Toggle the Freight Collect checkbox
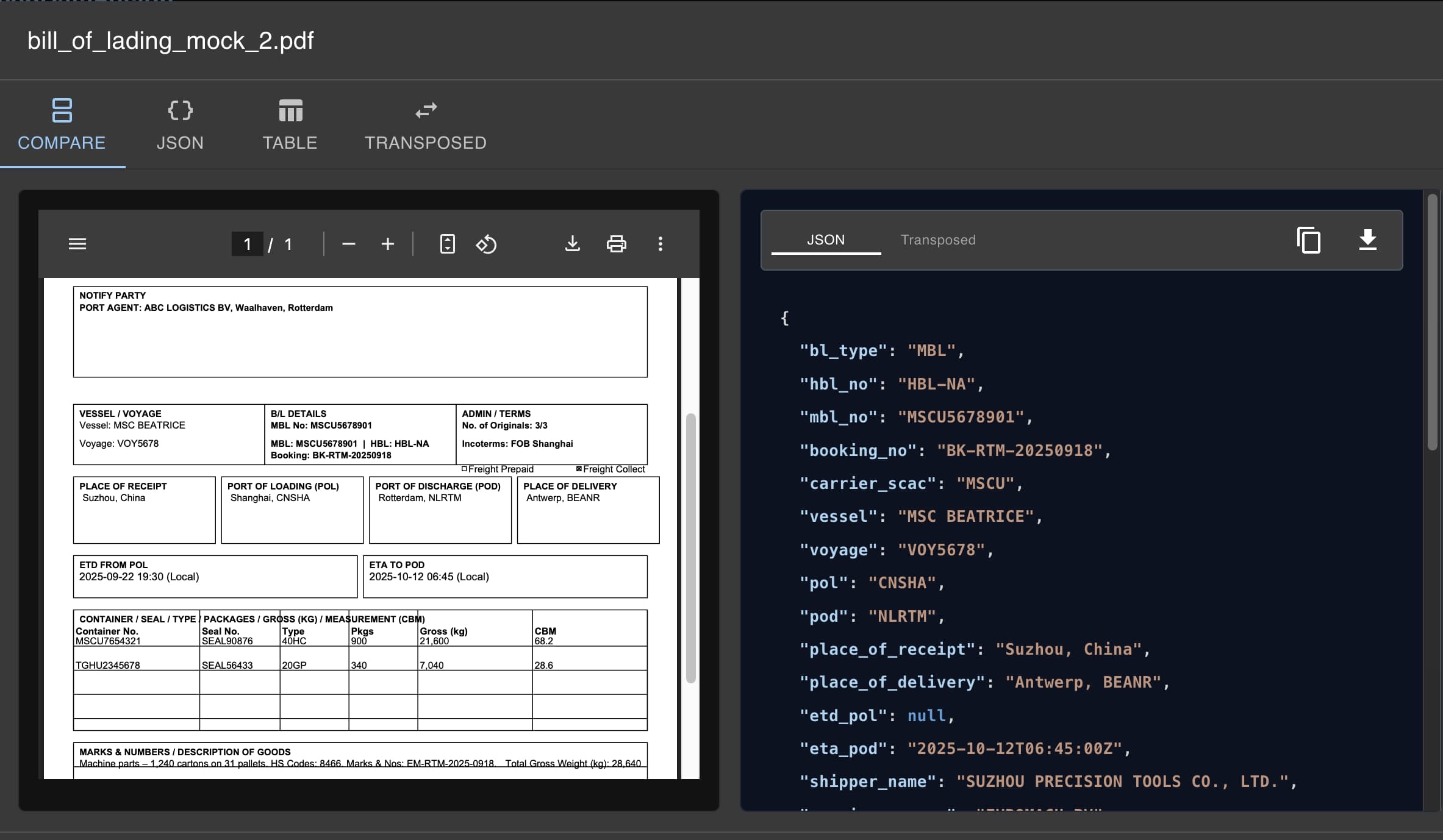 click(x=579, y=469)
